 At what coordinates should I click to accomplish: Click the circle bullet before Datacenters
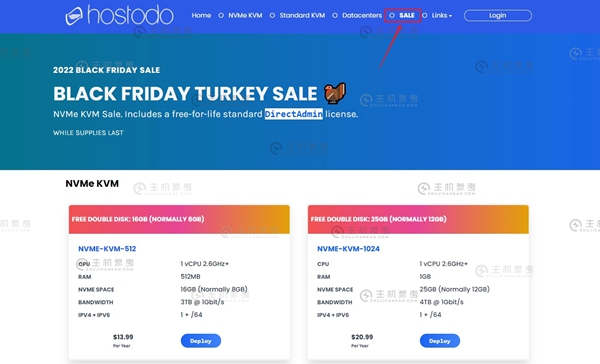pos(335,16)
